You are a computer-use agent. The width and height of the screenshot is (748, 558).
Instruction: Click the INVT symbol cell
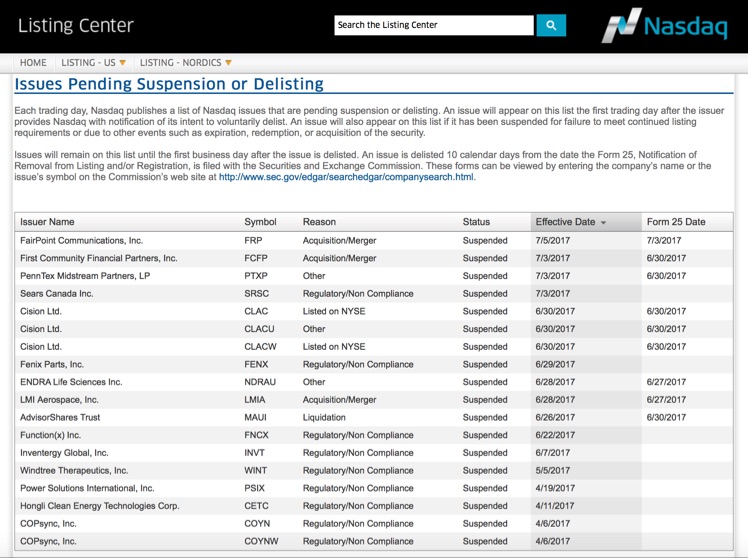[254, 453]
